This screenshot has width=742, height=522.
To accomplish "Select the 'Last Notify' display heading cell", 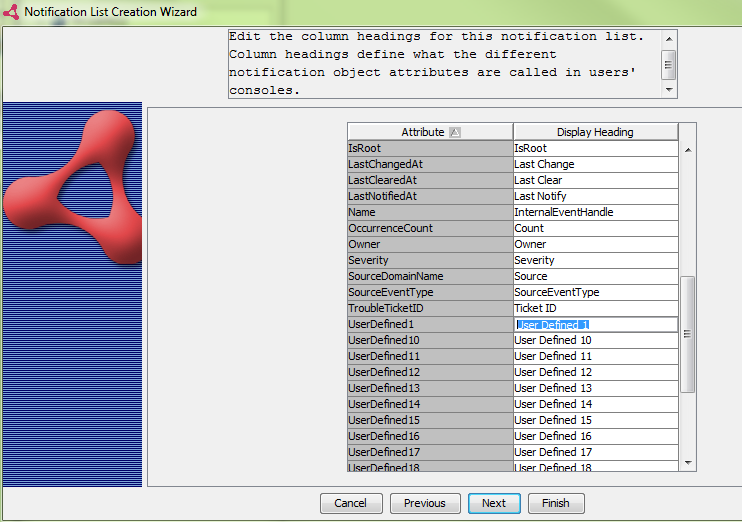I will [596, 196].
